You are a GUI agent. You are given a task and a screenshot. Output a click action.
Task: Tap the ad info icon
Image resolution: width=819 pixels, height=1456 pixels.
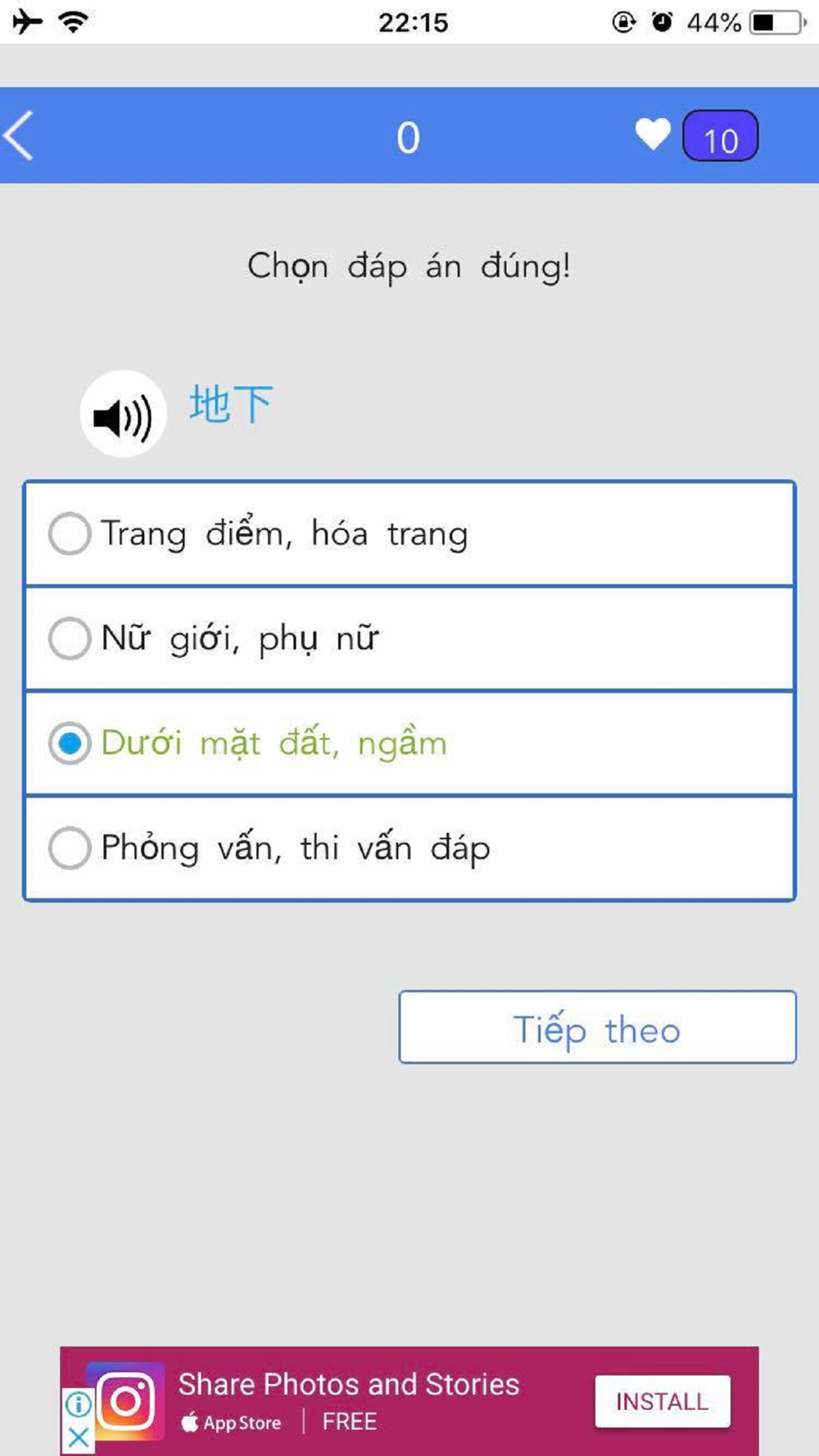point(78,1404)
